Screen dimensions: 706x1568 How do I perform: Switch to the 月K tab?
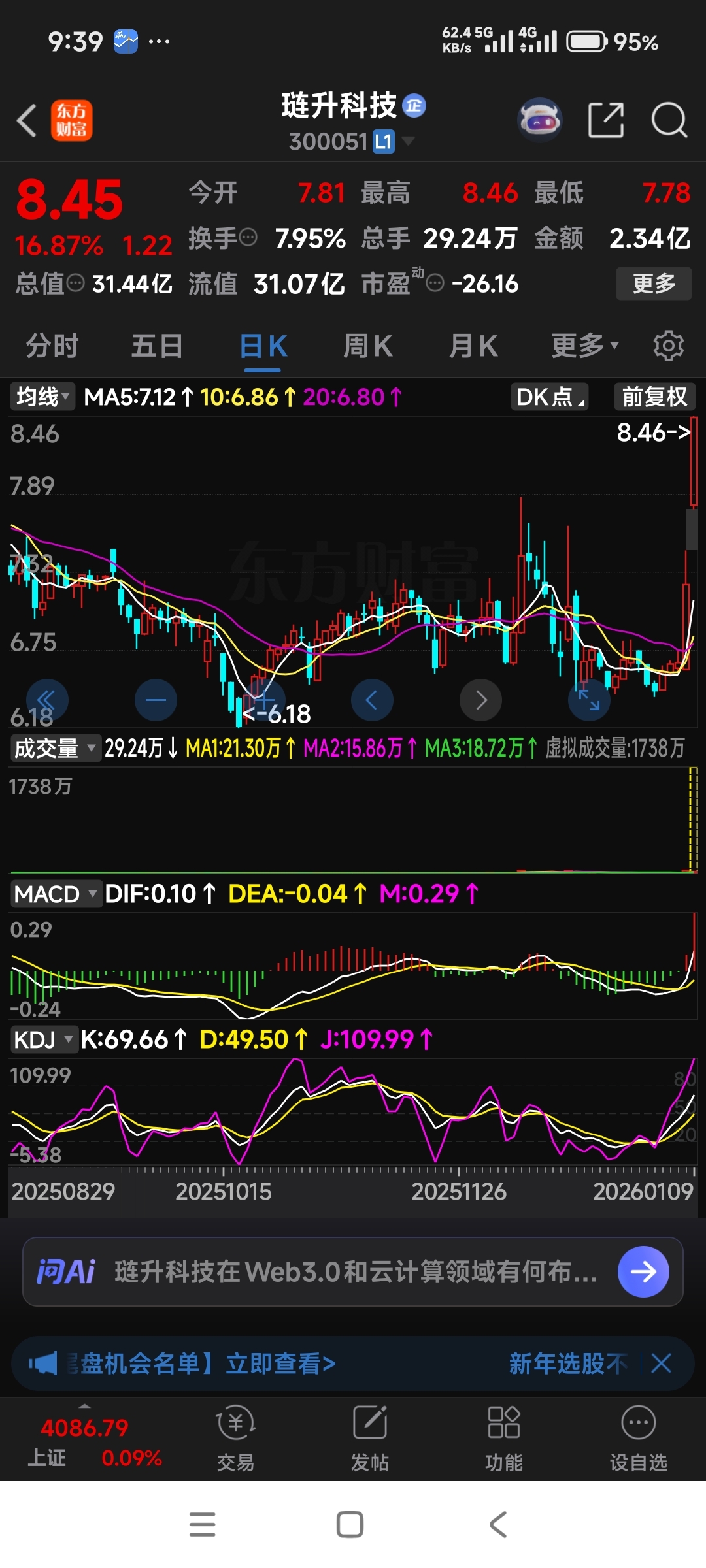click(x=473, y=345)
